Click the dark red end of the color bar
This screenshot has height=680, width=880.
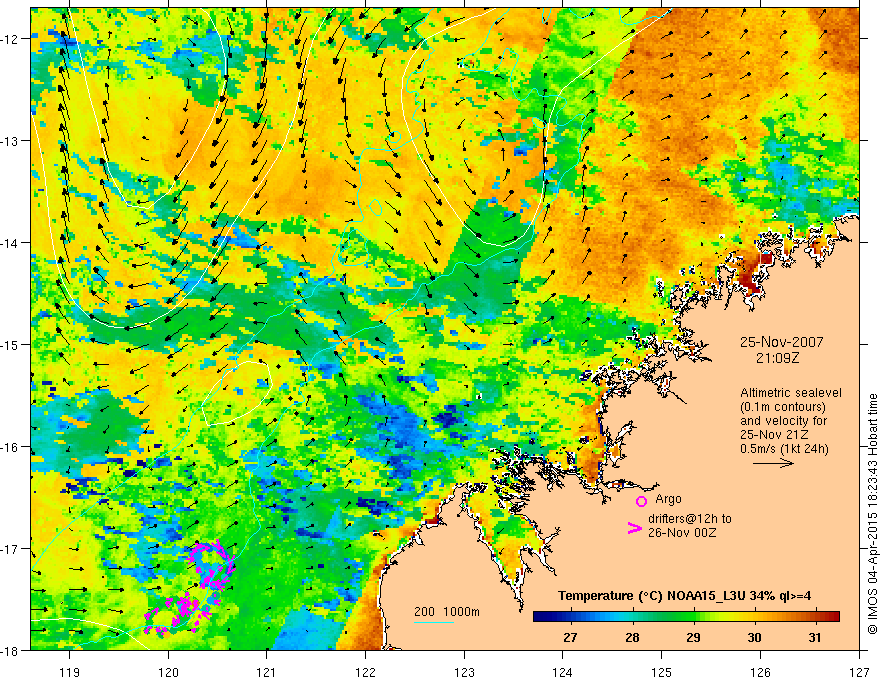pyautogui.click(x=833, y=616)
